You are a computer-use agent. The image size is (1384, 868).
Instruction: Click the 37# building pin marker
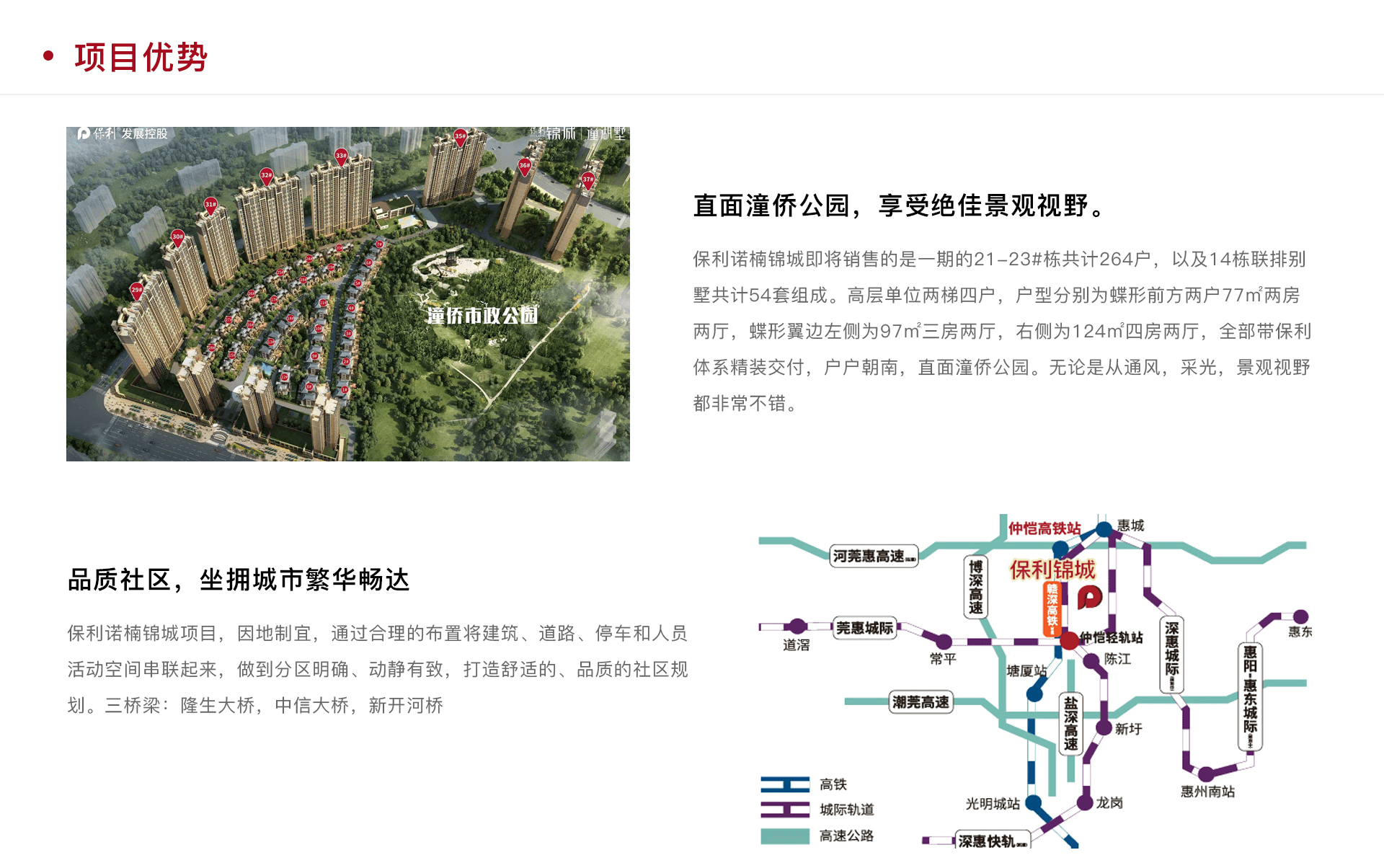[x=588, y=180]
